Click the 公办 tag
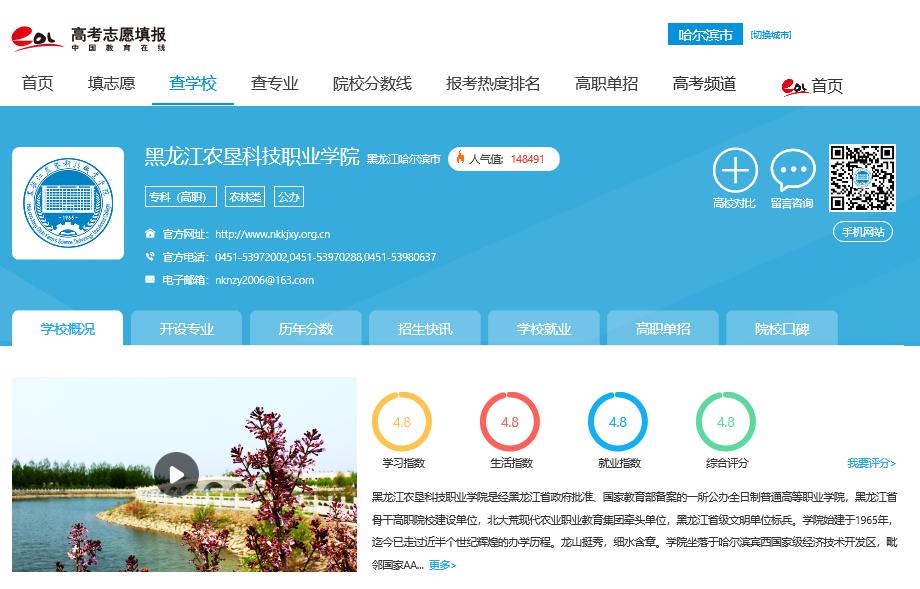This screenshot has height=589, width=920. tap(289, 197)
